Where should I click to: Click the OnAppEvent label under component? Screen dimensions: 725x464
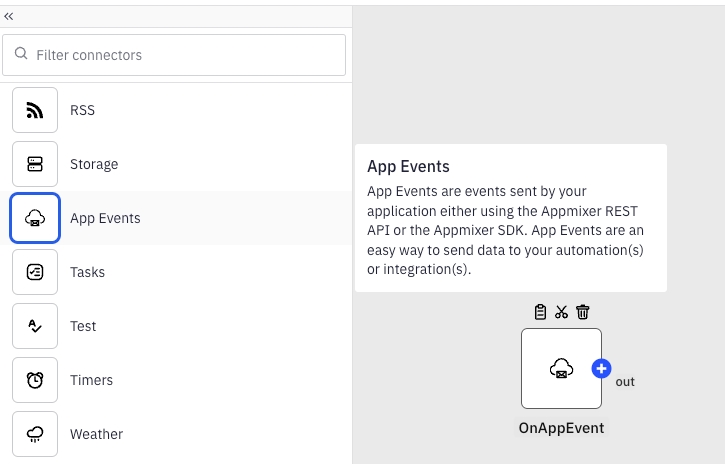(561, 428)
